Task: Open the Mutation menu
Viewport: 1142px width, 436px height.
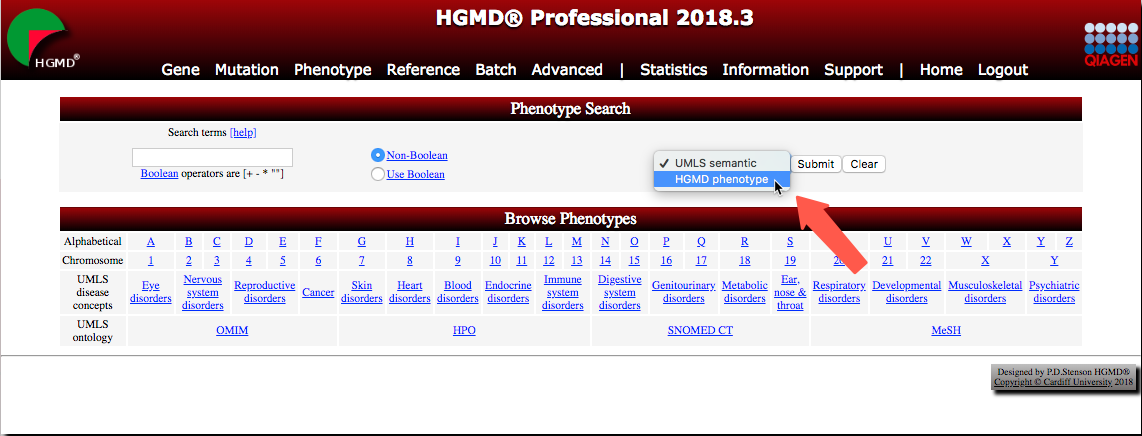Action: pyautogui.click(x=247, y=70)
